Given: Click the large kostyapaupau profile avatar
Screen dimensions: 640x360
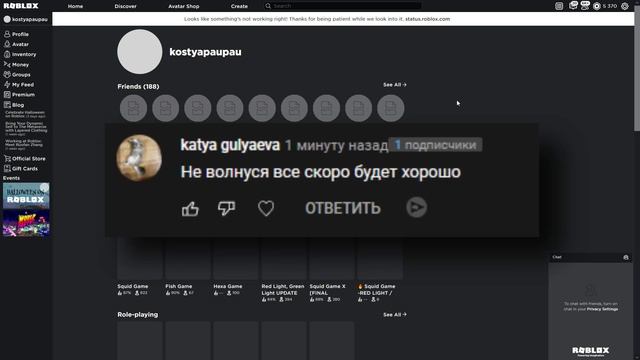Looking at the screenshot, I should pos(140,52).
